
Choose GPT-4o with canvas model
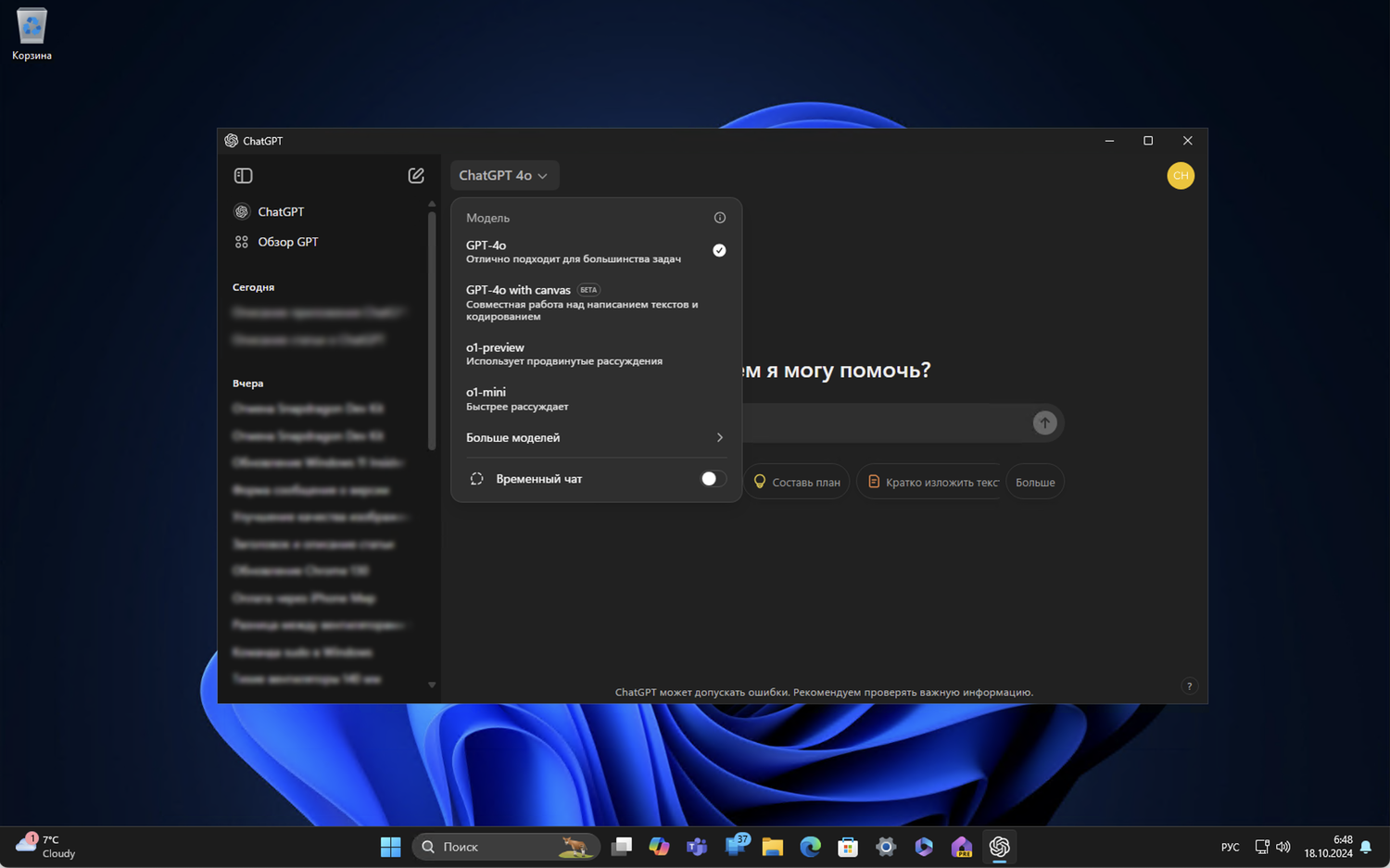pyautogui.click(x=596, y=302)
